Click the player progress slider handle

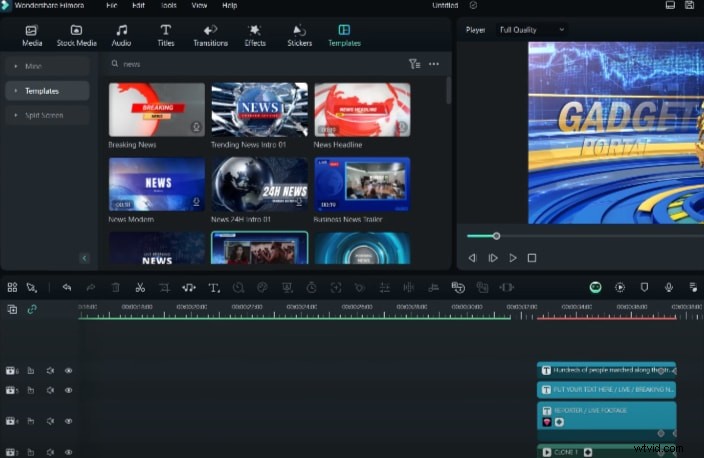[496, 236]
